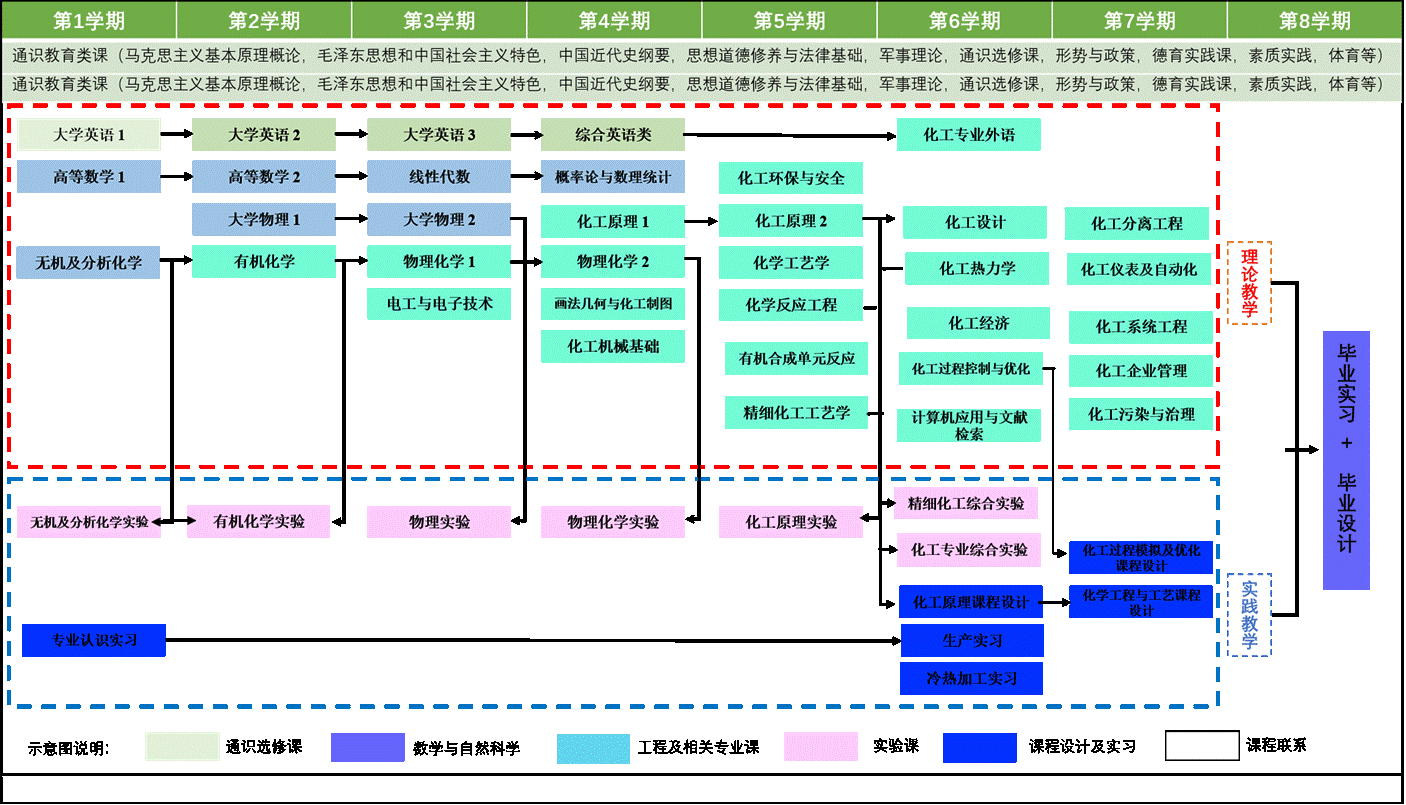Viewport: 1406px width, 805px height.
Task: Select the 化学反应工程 course box
Action: [x=791, y=304]
